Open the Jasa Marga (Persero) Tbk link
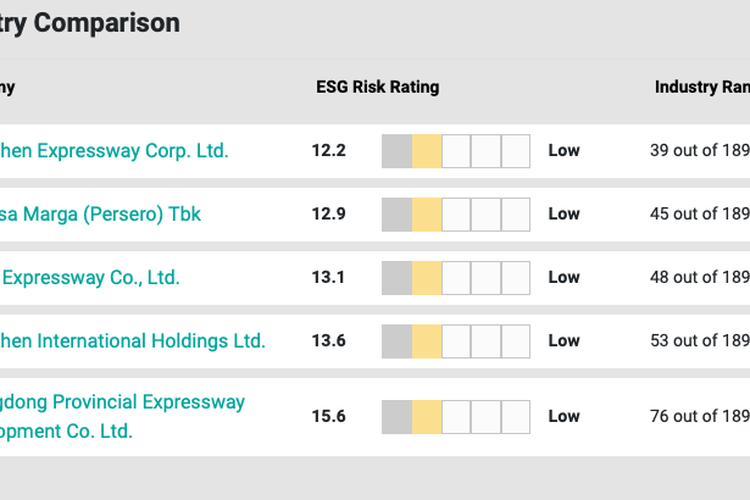This screenshot has height=500, width=750. [100, 214]
